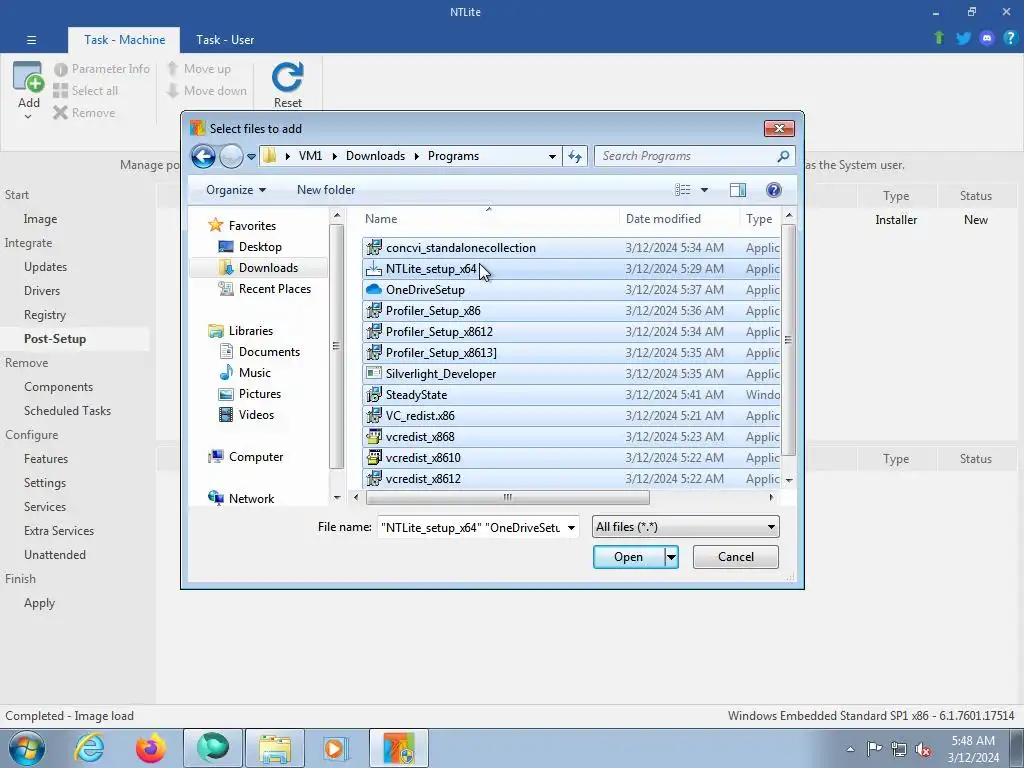This screenshot has height=768, width=1024.
Task: Click the Open button
Action: 628,557
